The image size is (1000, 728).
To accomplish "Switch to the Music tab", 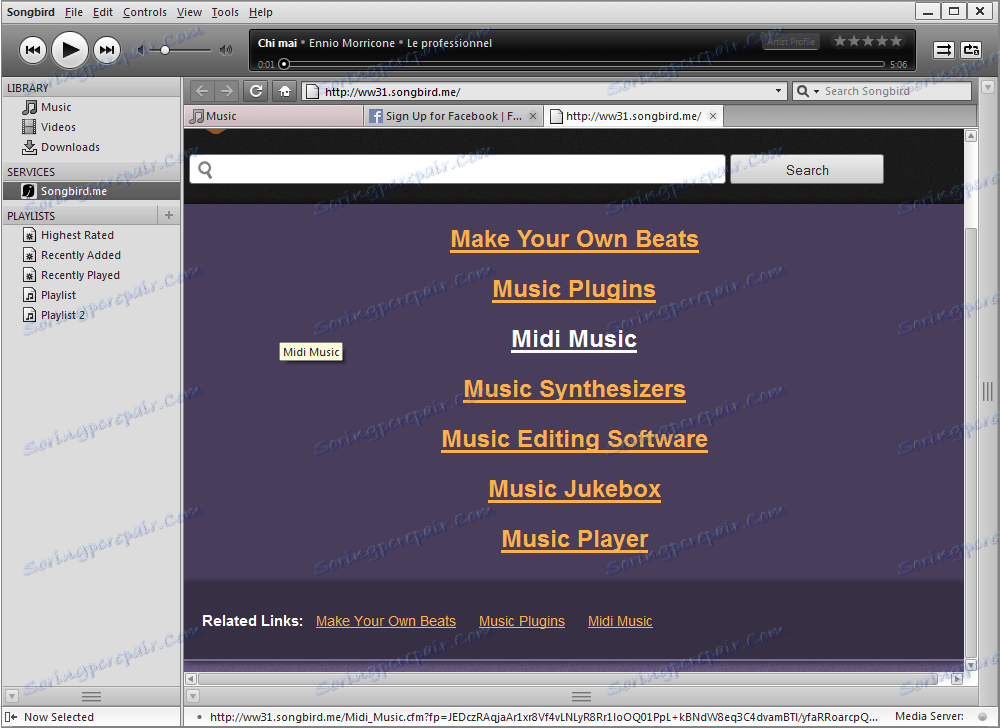I will point(274,116).
